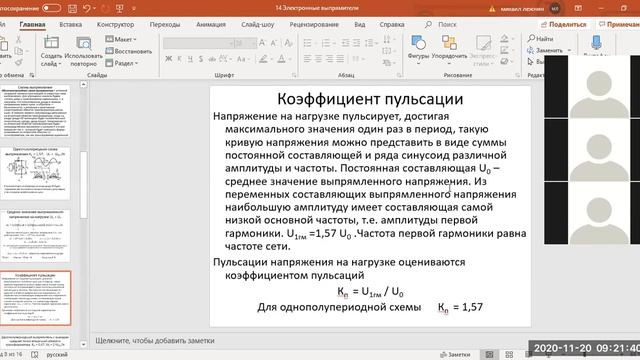Click the Format Painter brush icon

click(x=18, y=62)
